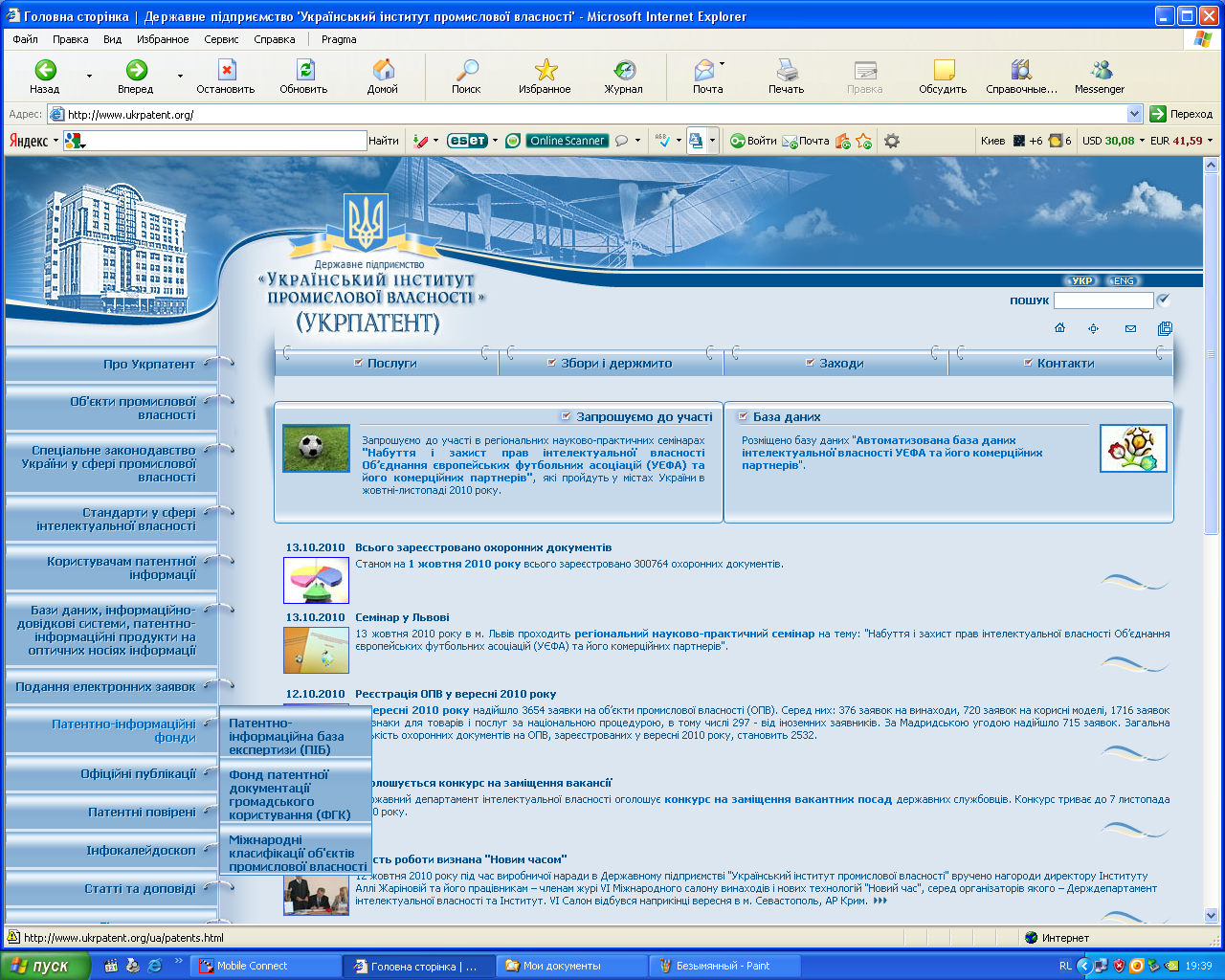This screenshot has height=980, width=1225.
Task: Open Yandex bar settings gear icon
Action: (892, 141)
